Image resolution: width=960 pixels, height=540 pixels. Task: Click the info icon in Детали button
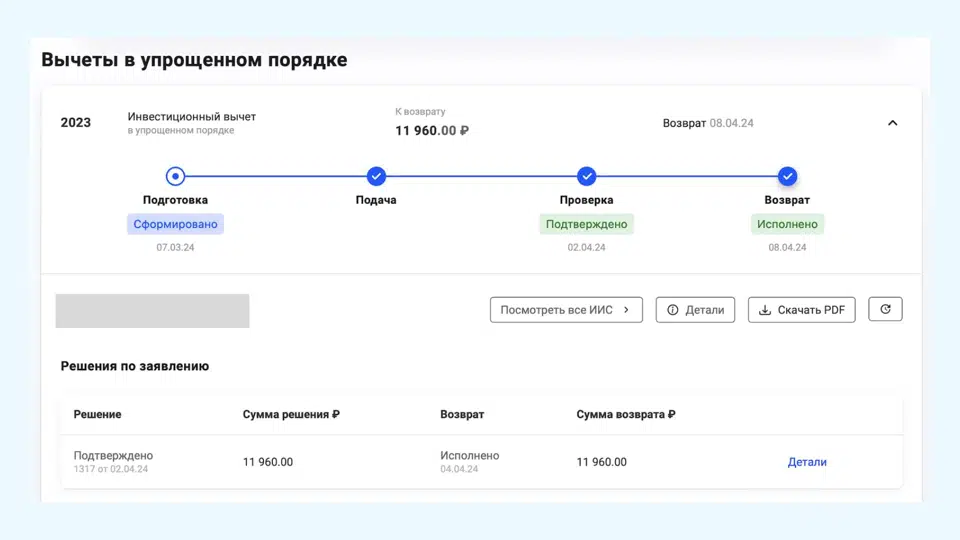673,310
